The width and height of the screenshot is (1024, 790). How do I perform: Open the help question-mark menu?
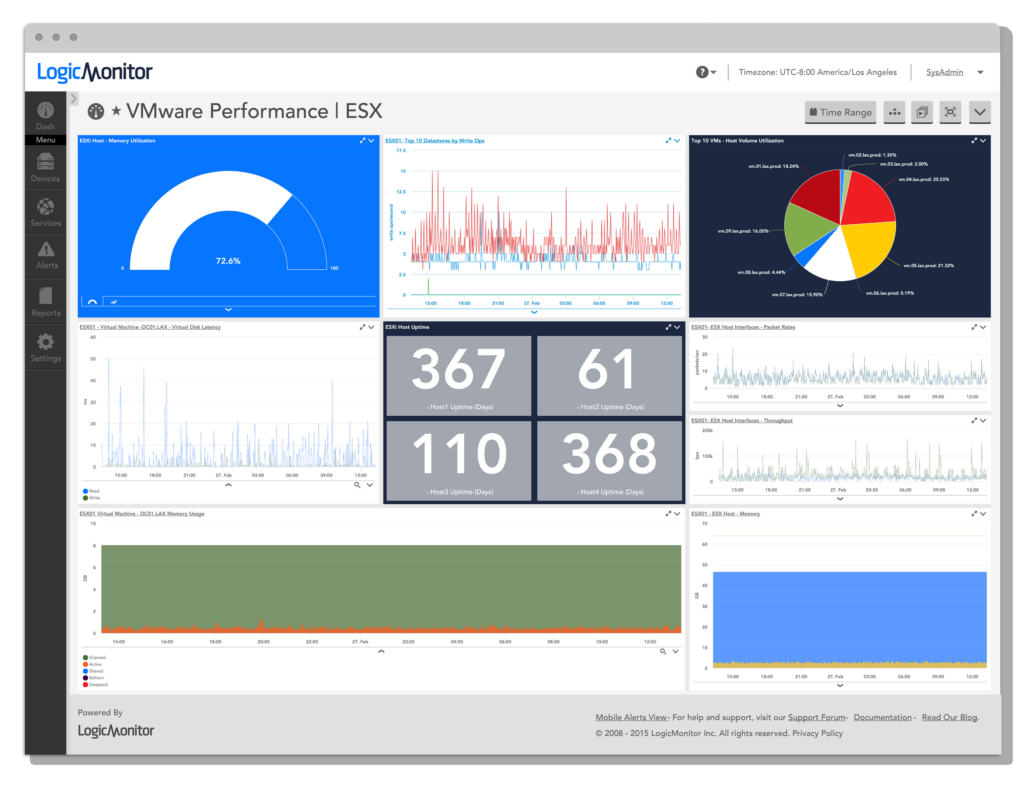tap(705, 72)
